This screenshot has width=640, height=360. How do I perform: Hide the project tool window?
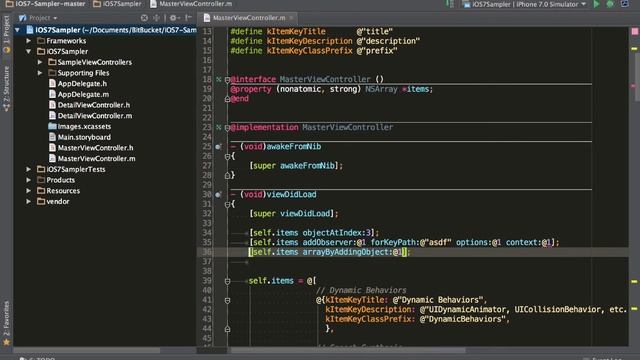coord(188,18)
